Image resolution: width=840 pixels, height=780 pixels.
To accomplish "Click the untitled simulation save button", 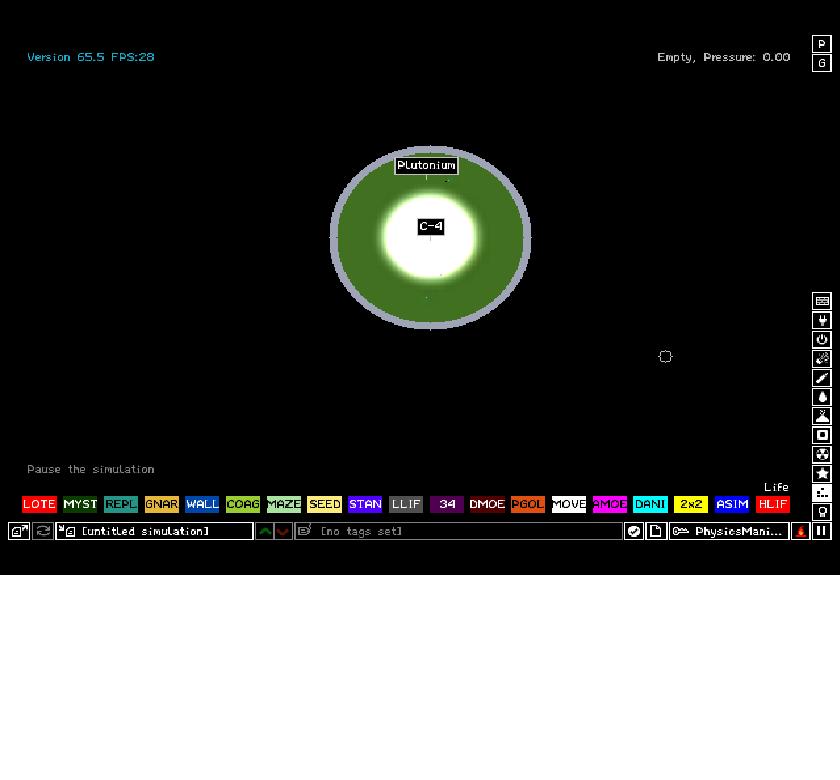I will pyautogui.click(x=154, y=531).
